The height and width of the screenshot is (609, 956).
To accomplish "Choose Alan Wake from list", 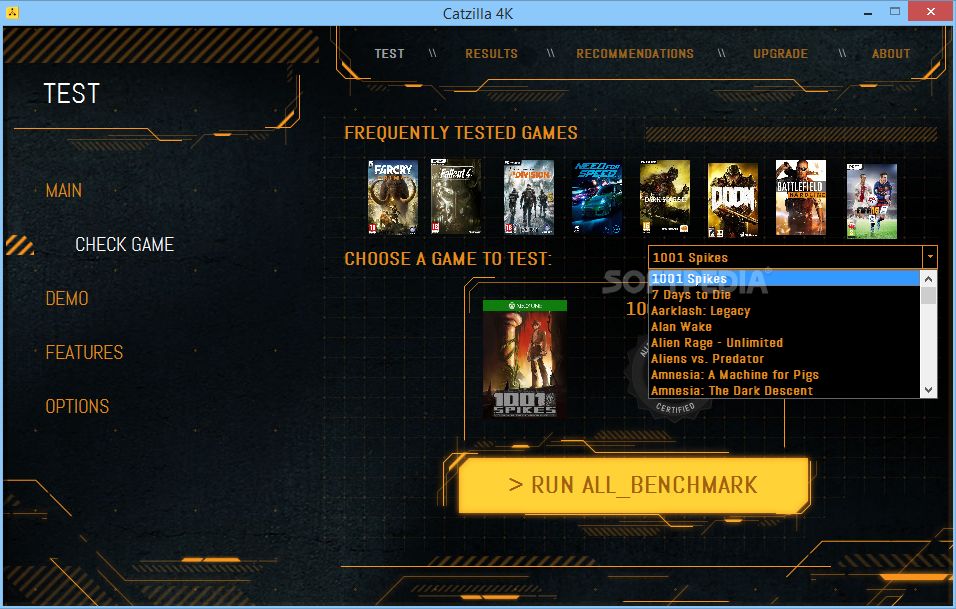I will 784,327.
